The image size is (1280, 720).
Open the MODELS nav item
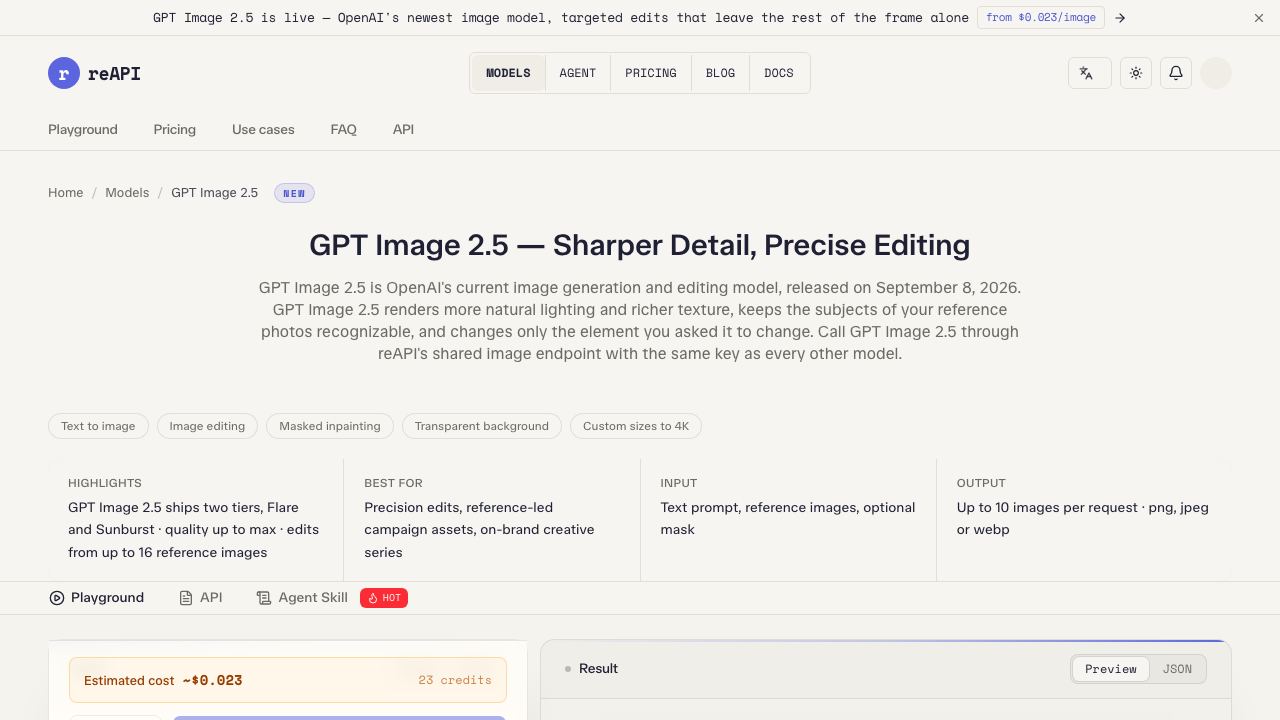[508, 73]
